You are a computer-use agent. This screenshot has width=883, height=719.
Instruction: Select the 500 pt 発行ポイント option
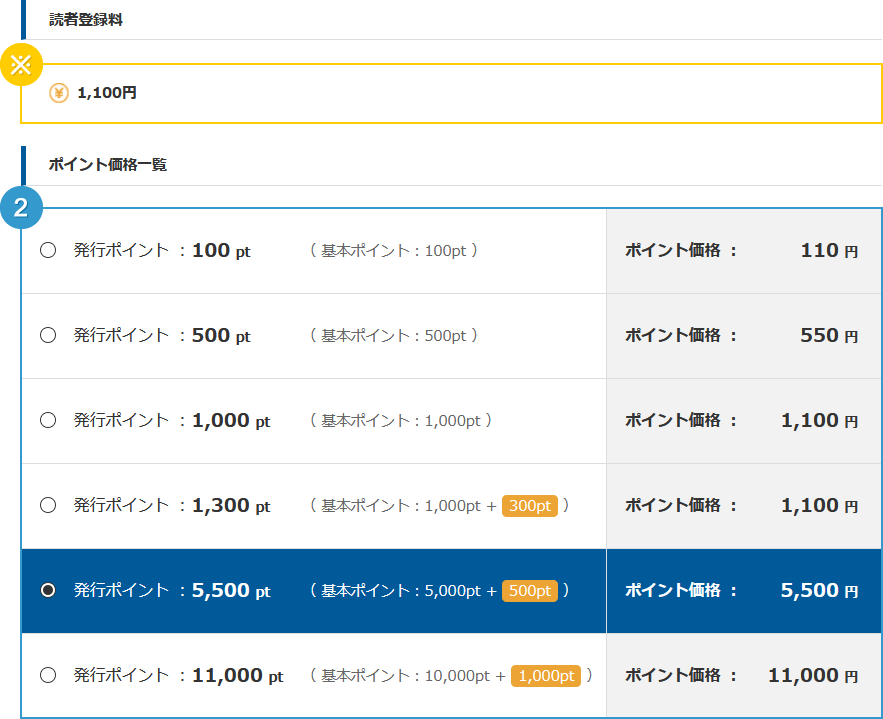coord(47,336)
